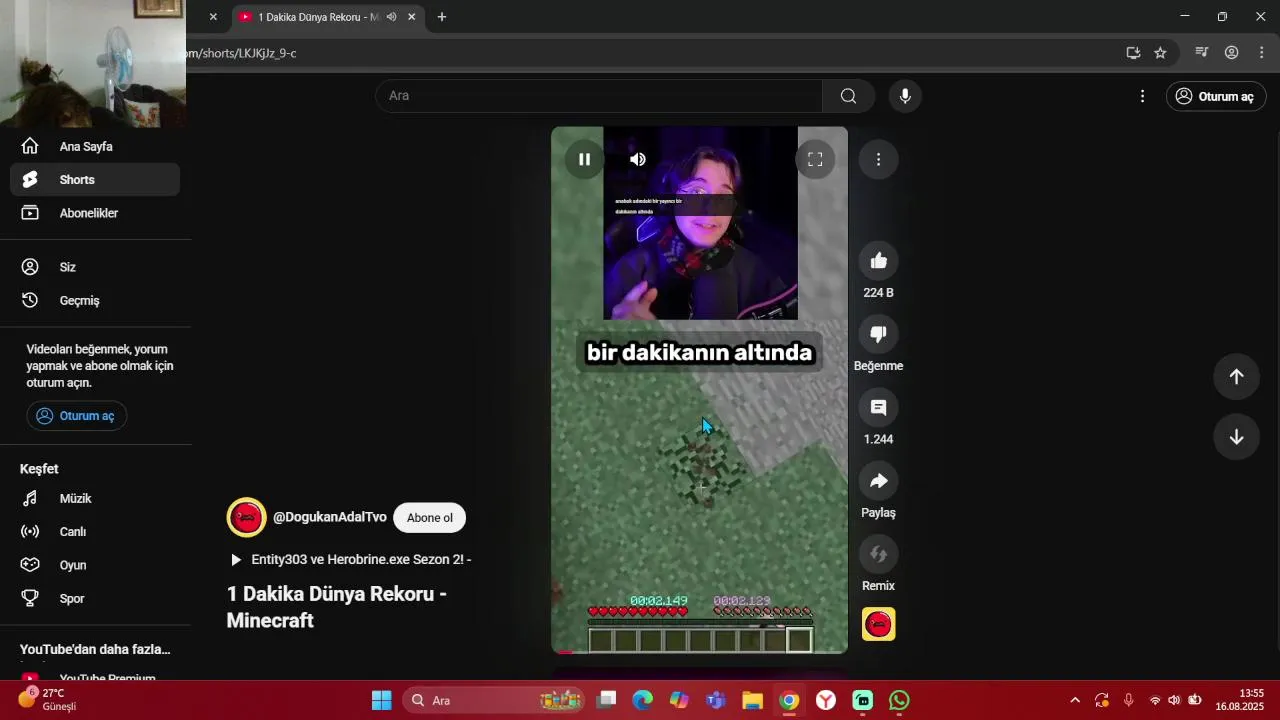This screenshot has width=1280, height=720.
Task: Open @DogukanAdalTvo channel name
Action: pyautogui.click(x=330, y=517)
